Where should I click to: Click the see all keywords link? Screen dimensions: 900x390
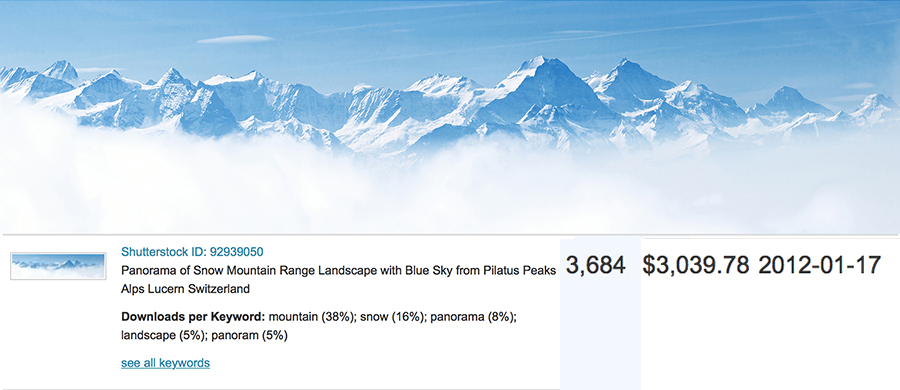click(x=165, y=363)
